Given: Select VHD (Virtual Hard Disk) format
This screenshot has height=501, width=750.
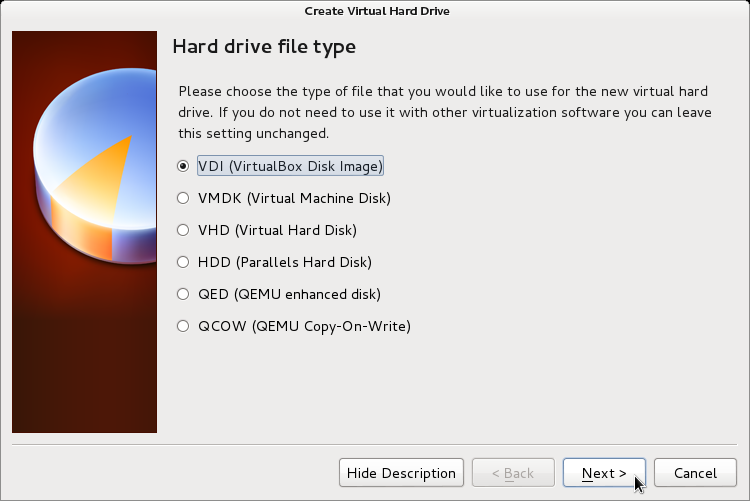Looking at the screenshot, I should (x=183, y=230).
